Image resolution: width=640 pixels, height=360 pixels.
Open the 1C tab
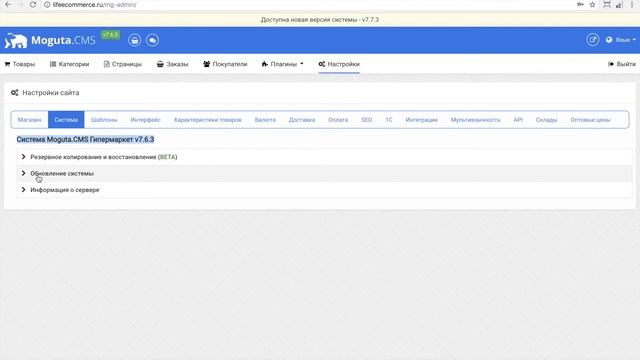389,120
